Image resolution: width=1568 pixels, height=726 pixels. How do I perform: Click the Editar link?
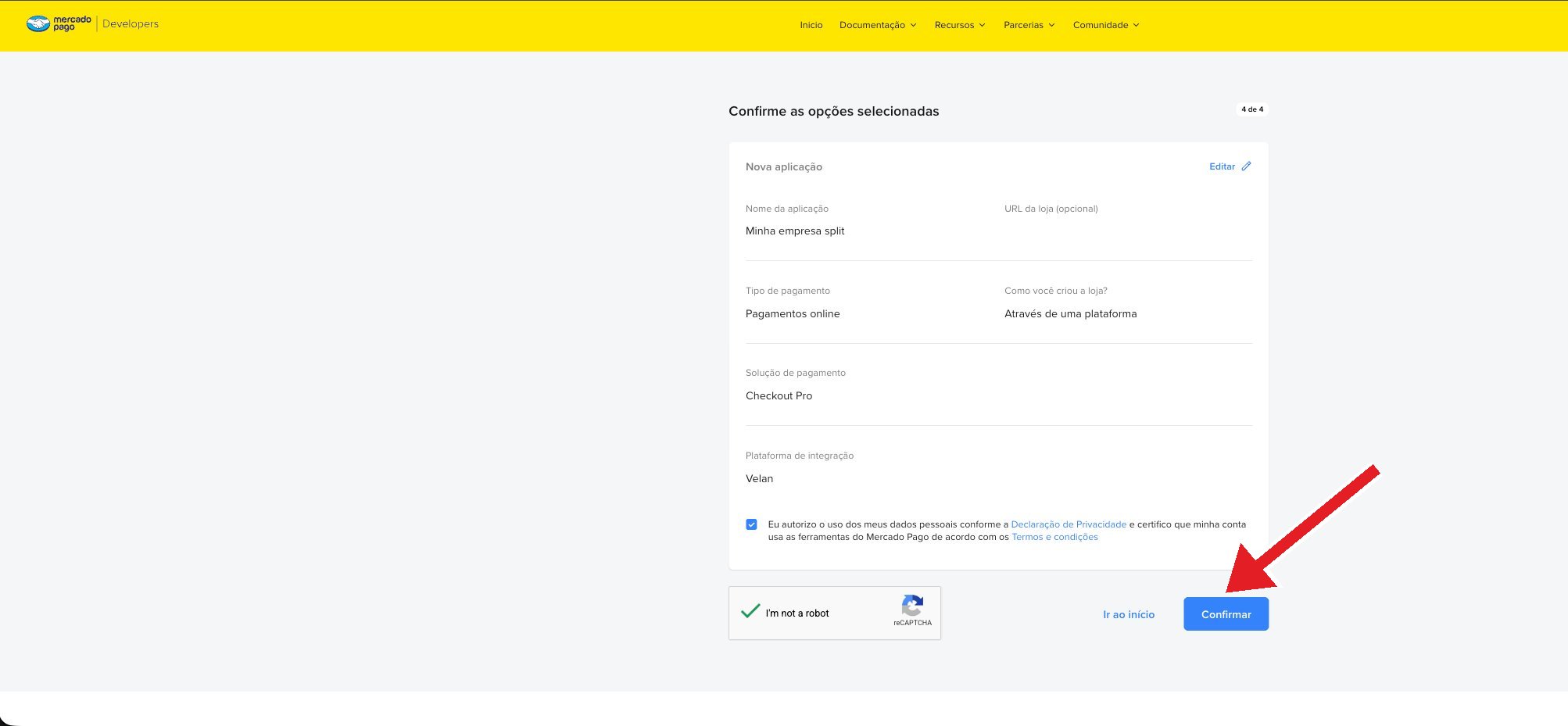click(1222, 166)
